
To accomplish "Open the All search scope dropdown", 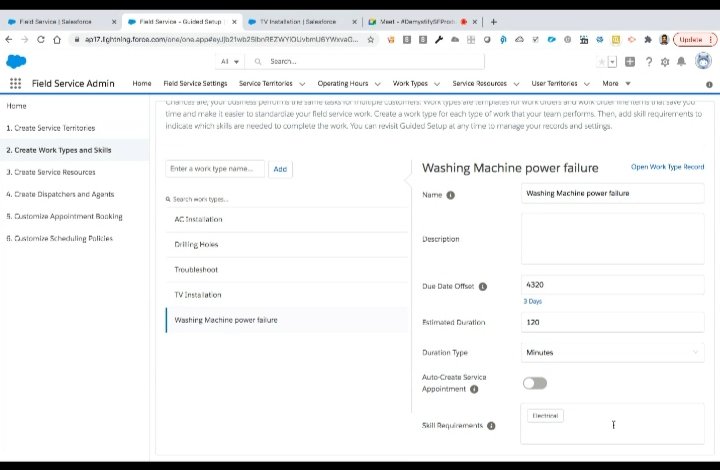I will [x=230, y=62].
